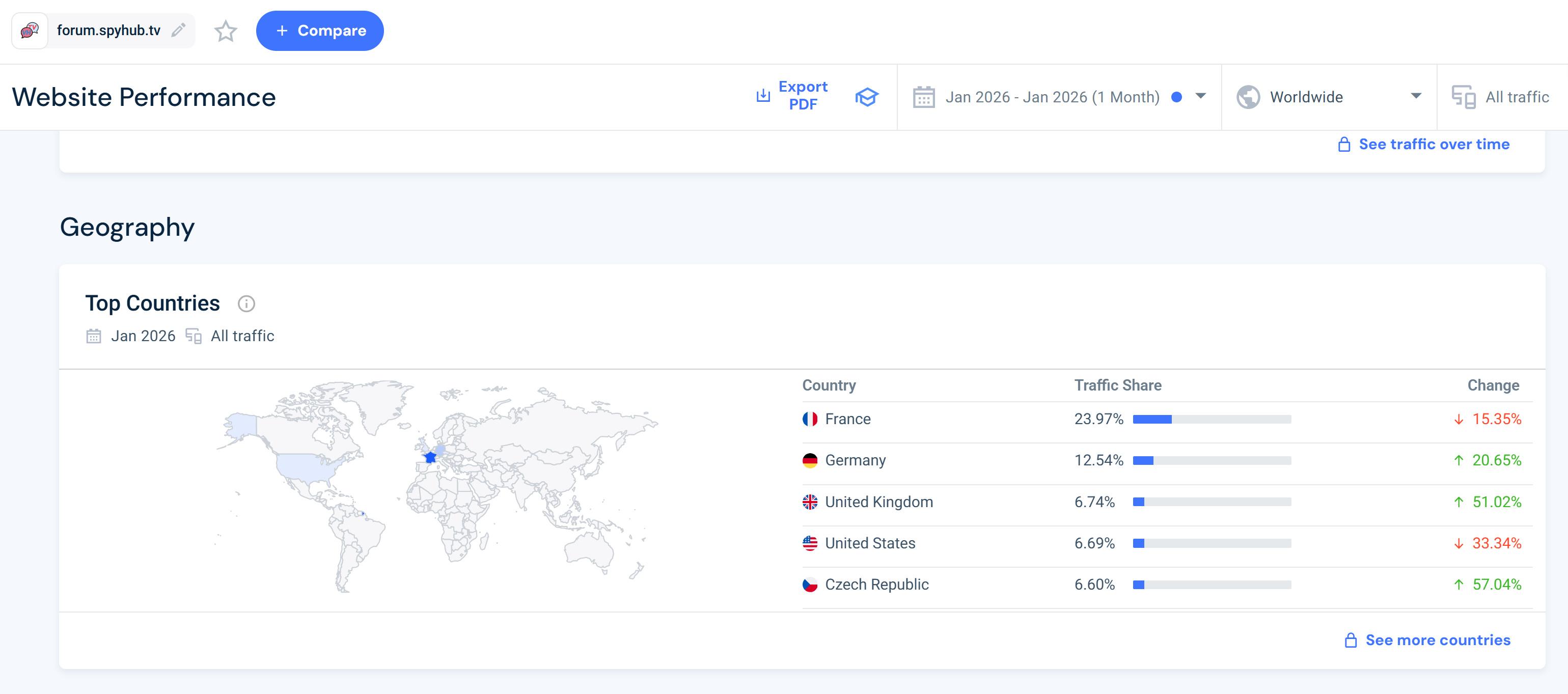Select the France country row
This screenshot has height=694, width=1568.
click(847, 420)
